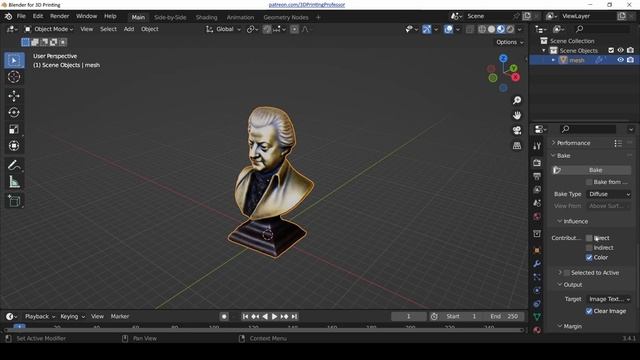Select the Scale tool

pyautogui.click(x=14, y=129)
